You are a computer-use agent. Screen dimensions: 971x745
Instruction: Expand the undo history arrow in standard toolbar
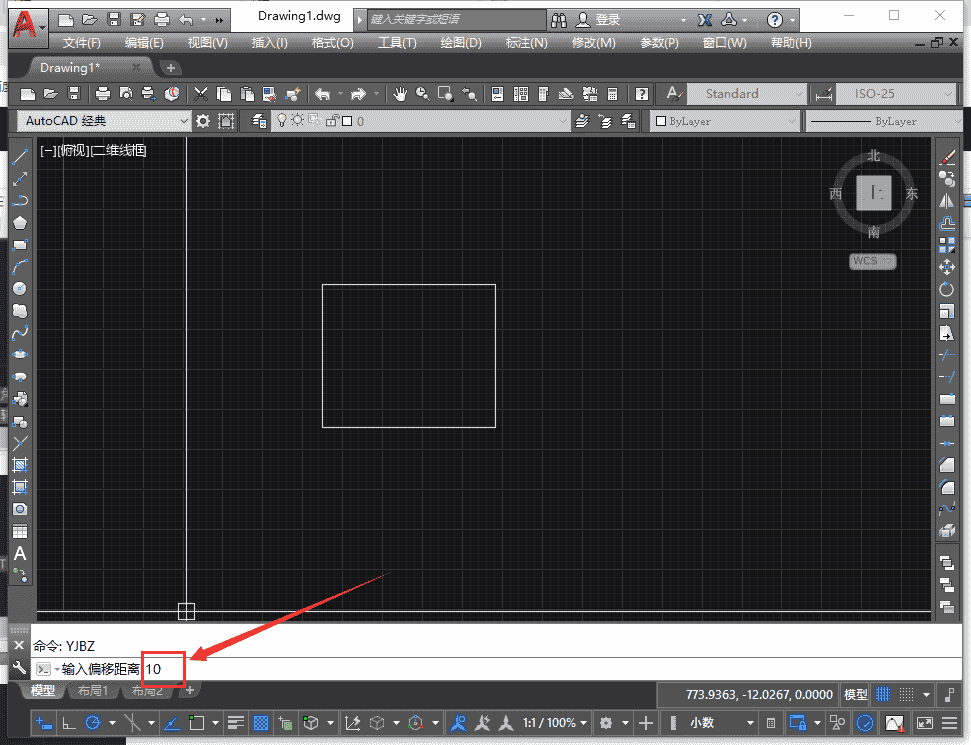341,94
